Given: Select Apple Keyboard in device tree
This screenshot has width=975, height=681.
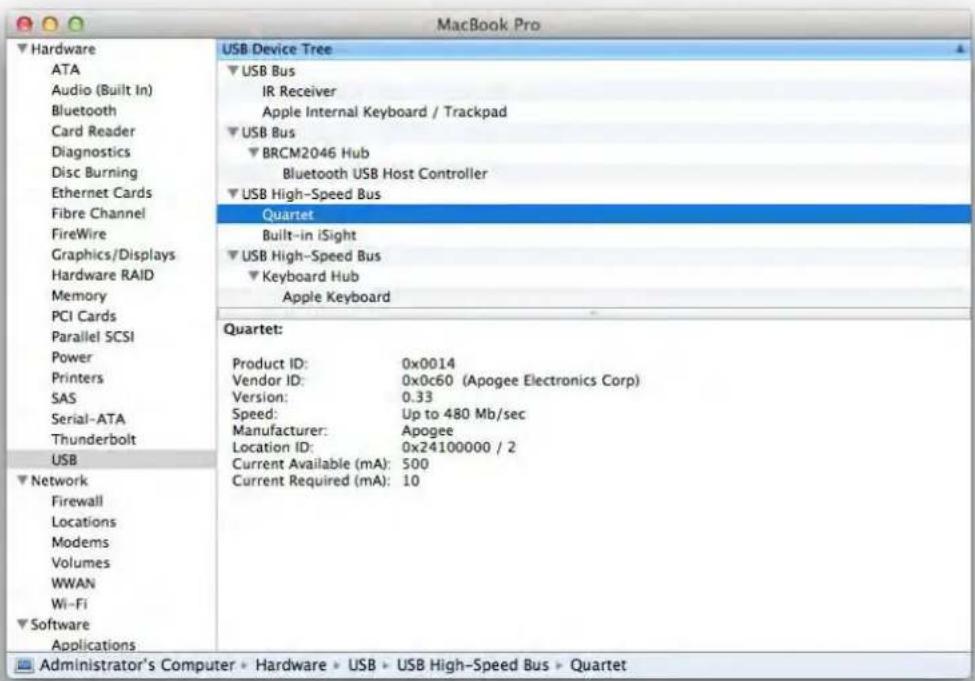Looking at the screenshot, I should coord(336,296).
